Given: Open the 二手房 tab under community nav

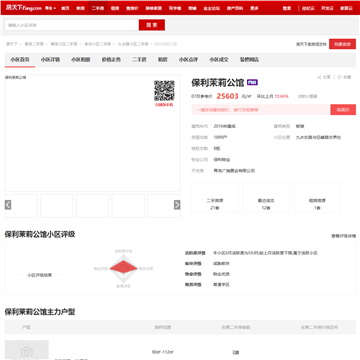Looking at the screenshot, I should pos(139,60).
